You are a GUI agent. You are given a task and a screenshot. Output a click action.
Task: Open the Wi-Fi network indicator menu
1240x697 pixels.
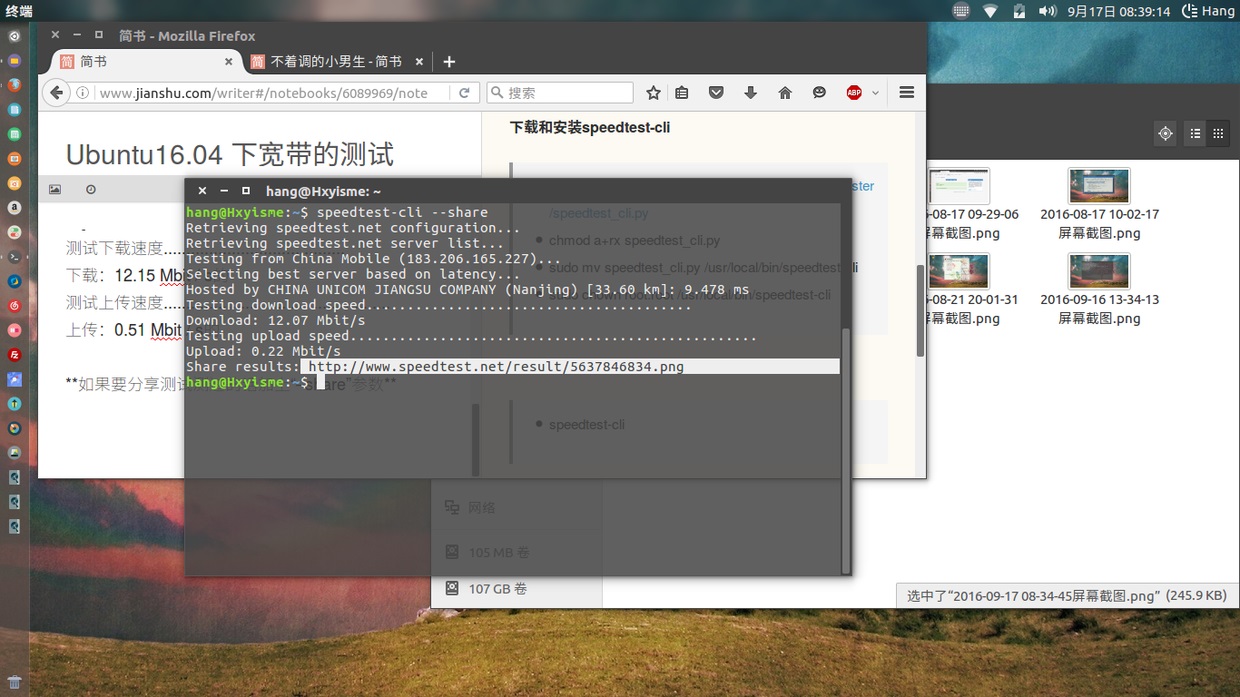pos(990,11)
